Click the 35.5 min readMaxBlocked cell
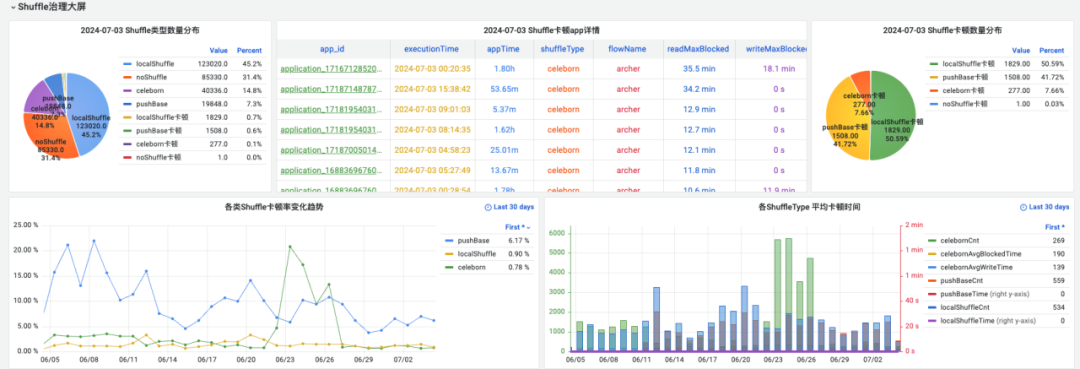1080x369 pixels. coord(698,69)
